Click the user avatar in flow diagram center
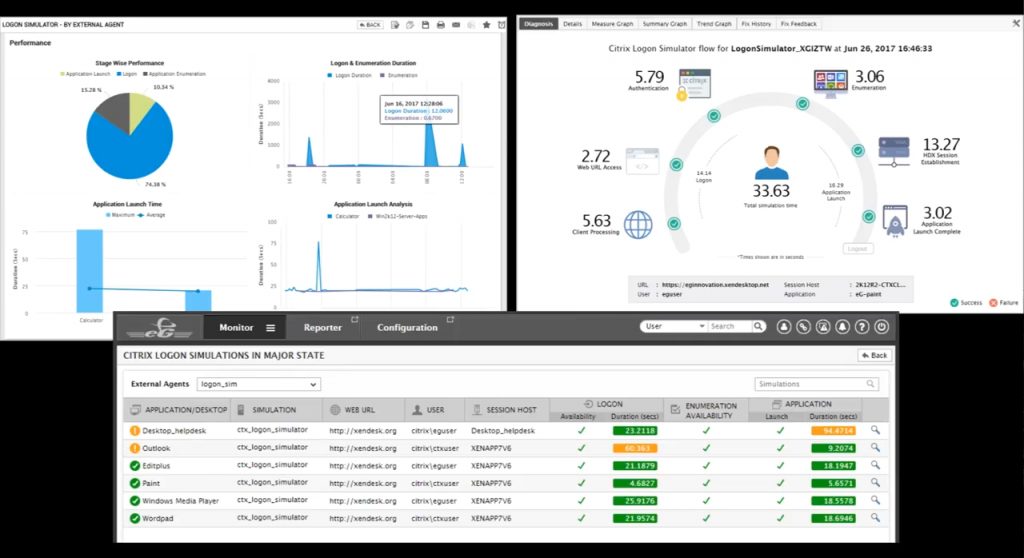 coord(771,163)
